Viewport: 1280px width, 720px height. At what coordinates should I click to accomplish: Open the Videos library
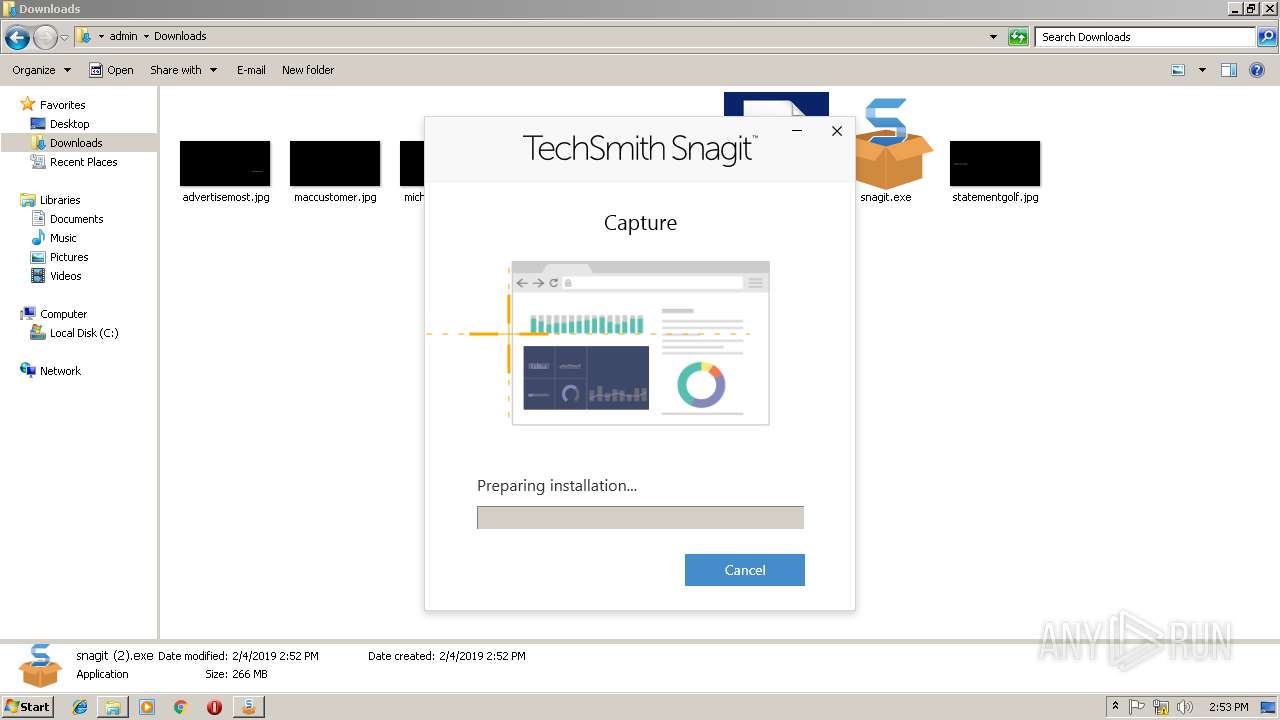[65, 276]
